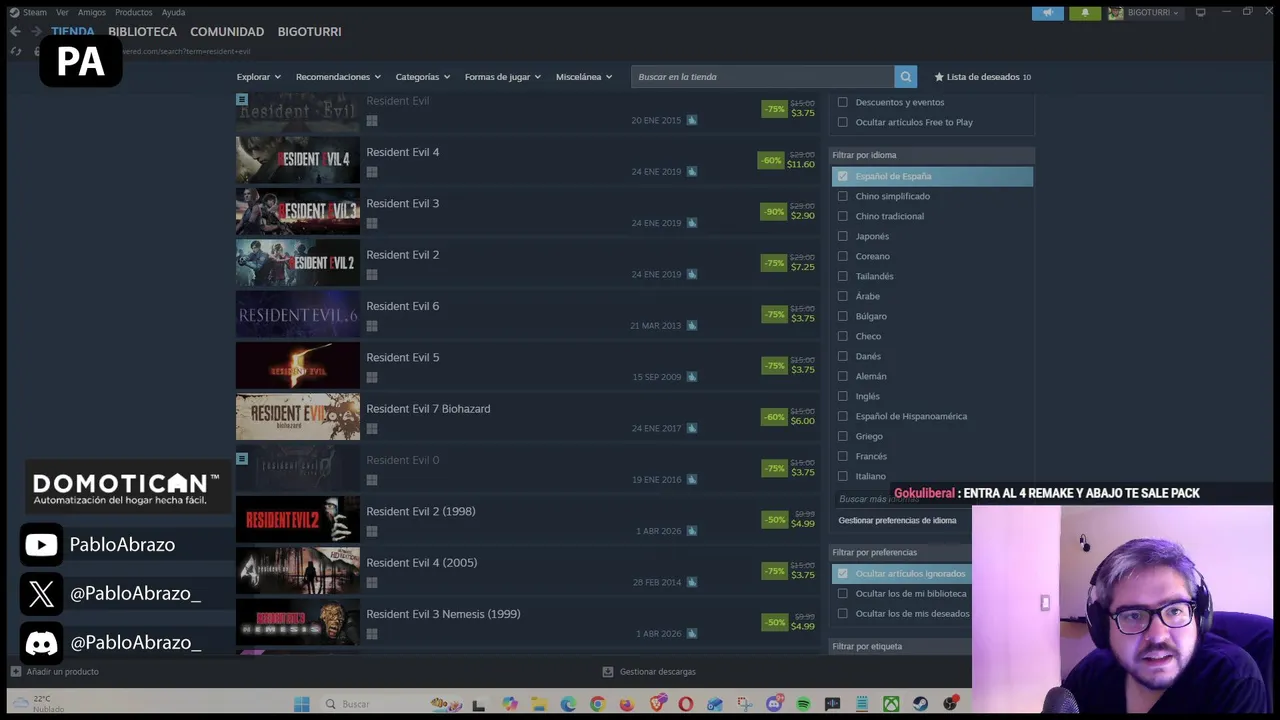1280x720 pixels.
Task: Open Google Chrome from the taskbar
Action: [598, 704]
